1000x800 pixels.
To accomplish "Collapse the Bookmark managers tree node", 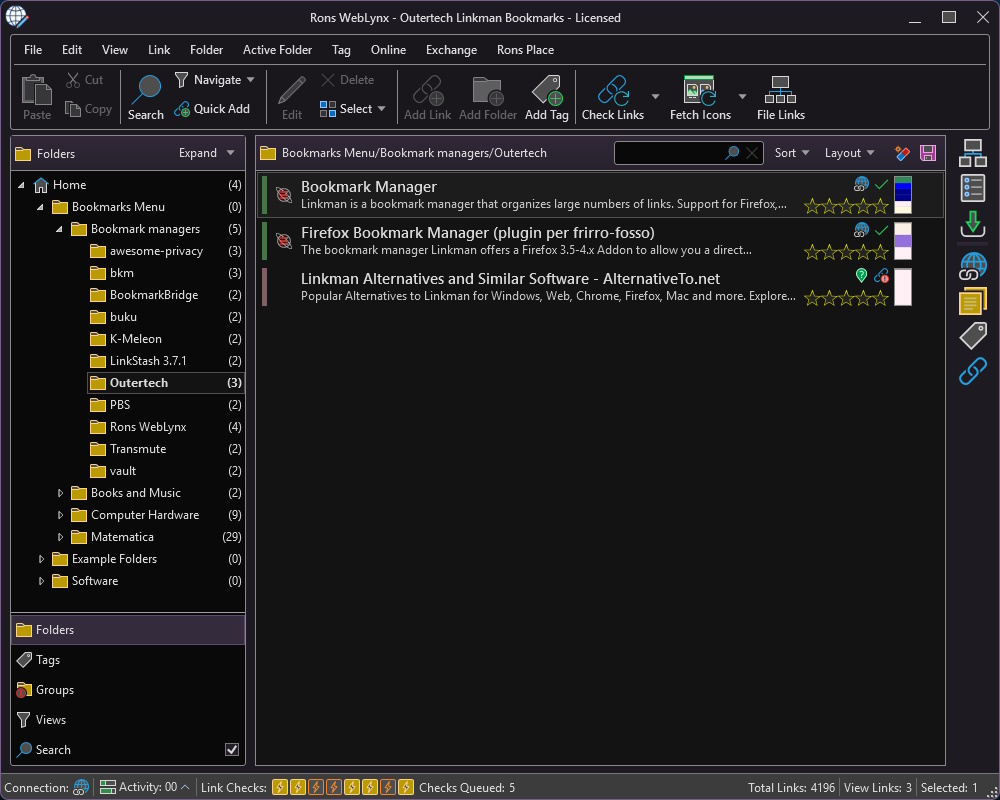I will click(59, 229).
